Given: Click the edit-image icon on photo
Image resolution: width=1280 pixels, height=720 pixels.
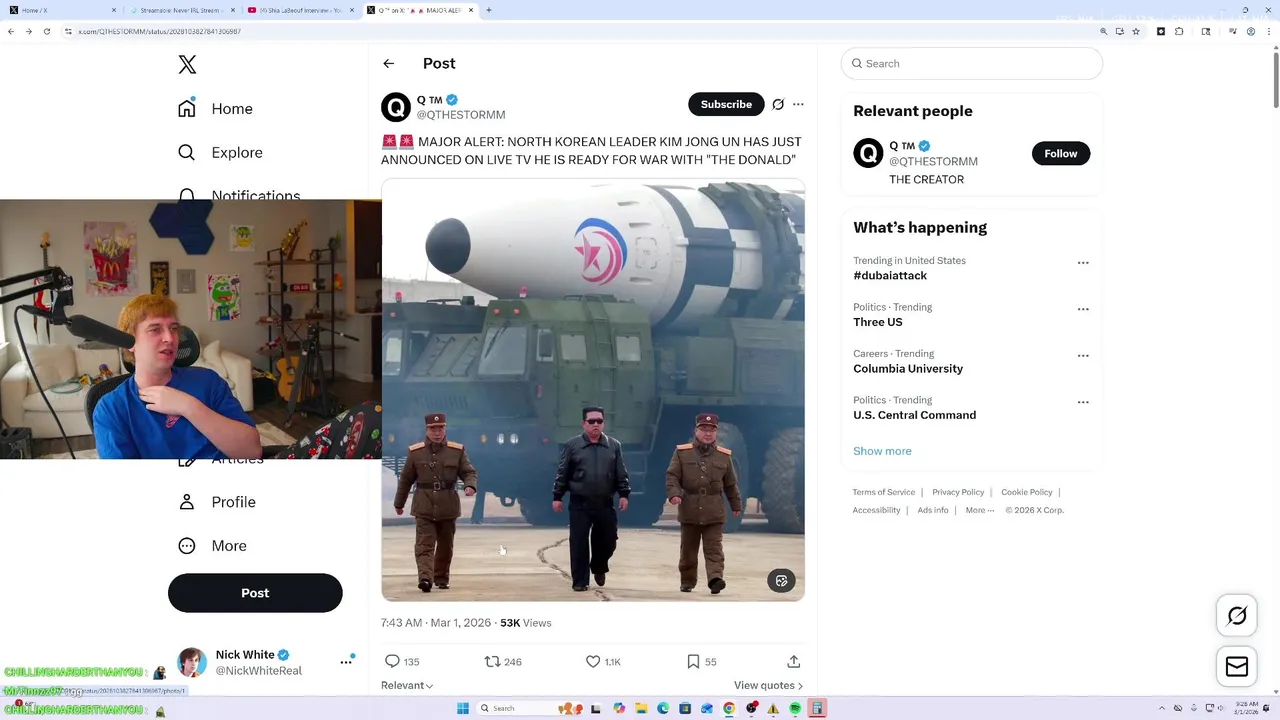Looking at the screenshot, I should 782,581.
